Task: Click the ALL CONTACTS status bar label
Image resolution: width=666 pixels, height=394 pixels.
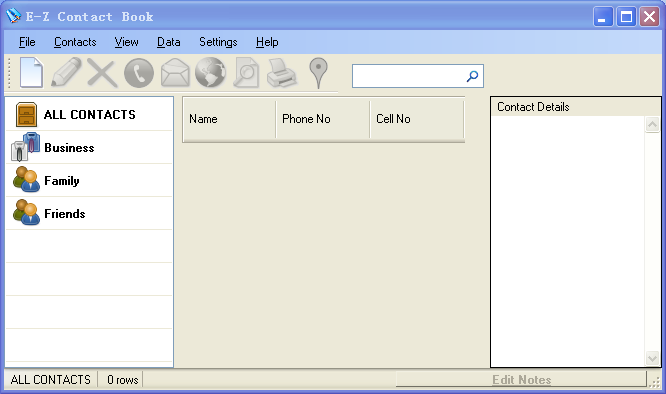Action: 51,380
